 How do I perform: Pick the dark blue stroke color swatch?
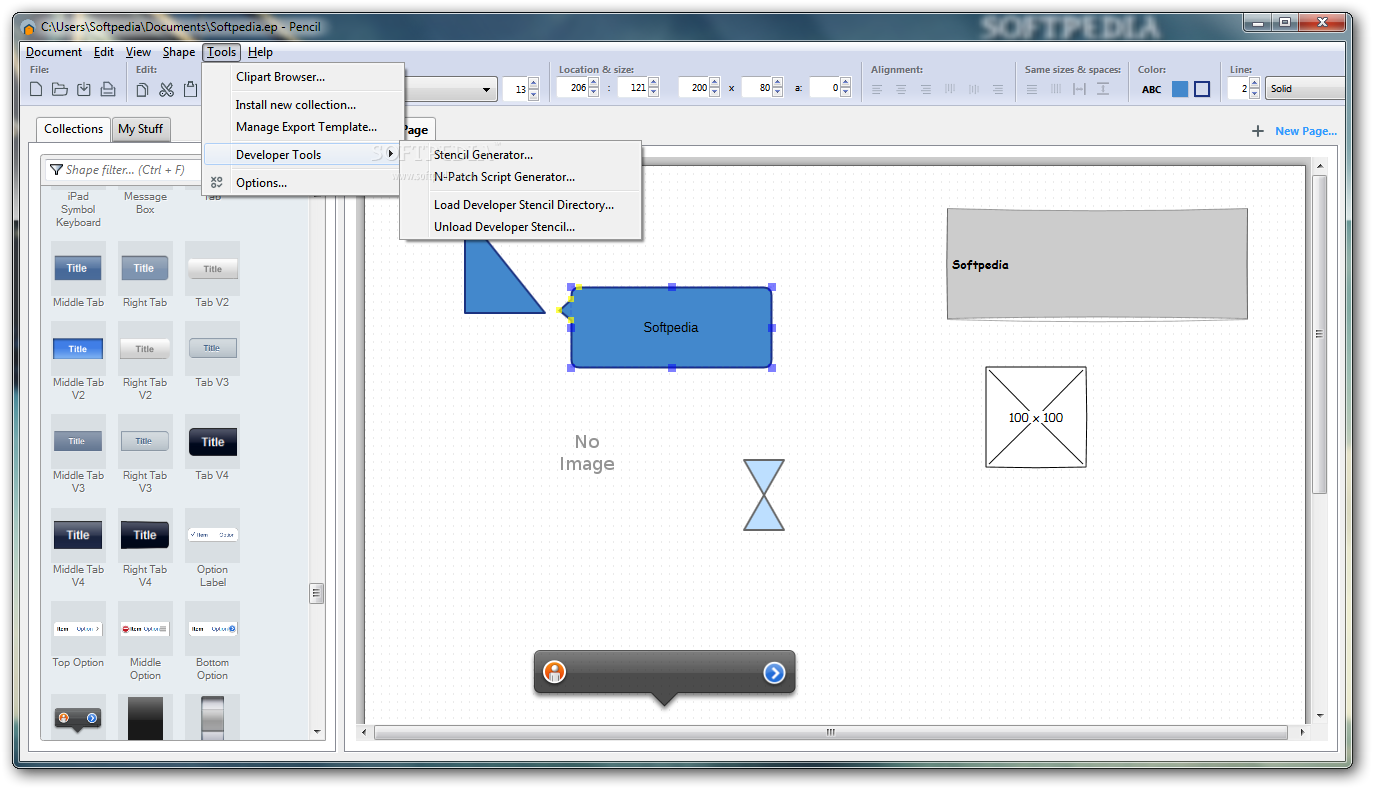click(x=1202, y=89)
